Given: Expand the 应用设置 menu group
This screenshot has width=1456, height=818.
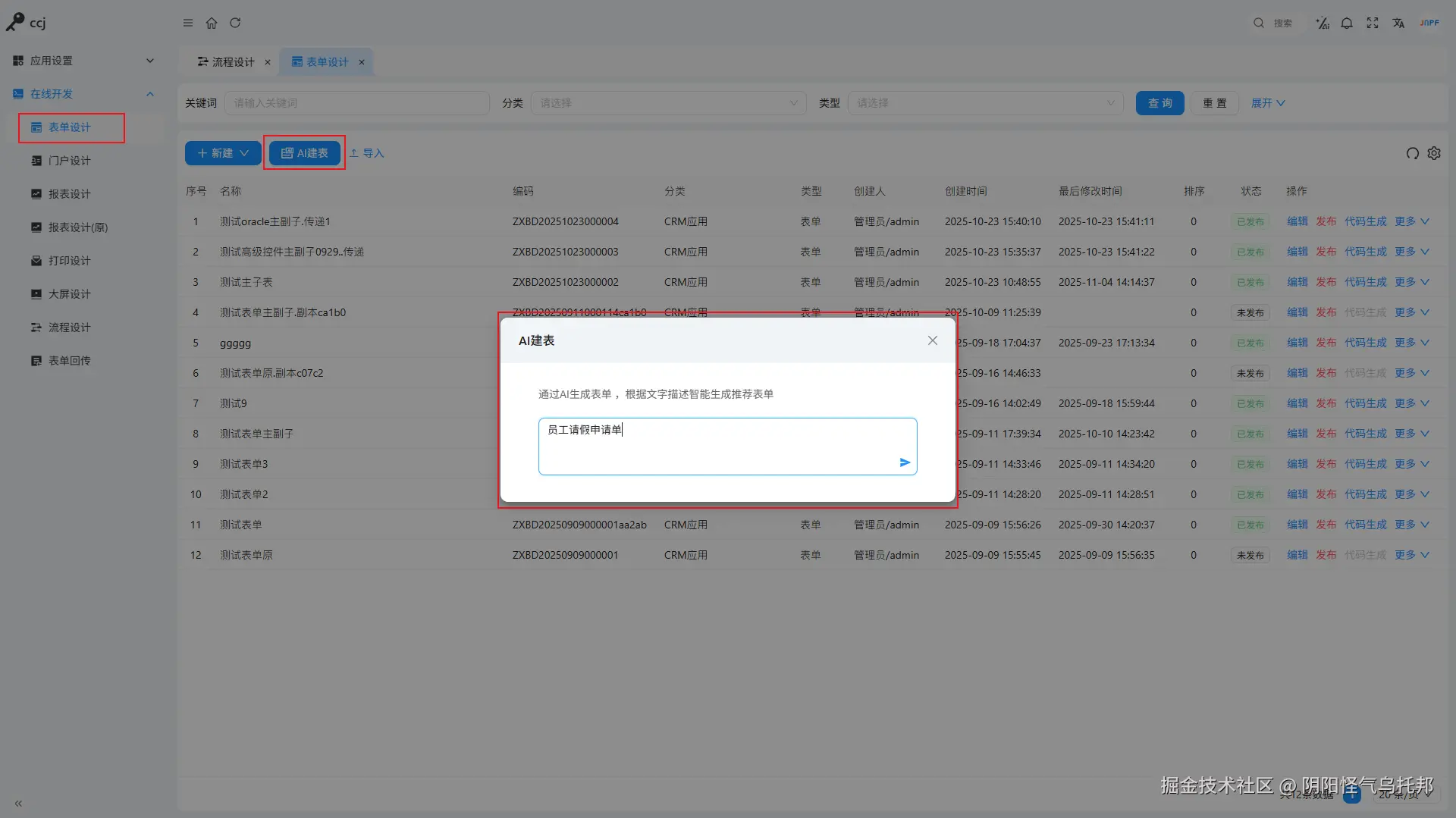Looking at the screenshot, I should [83, 61].
